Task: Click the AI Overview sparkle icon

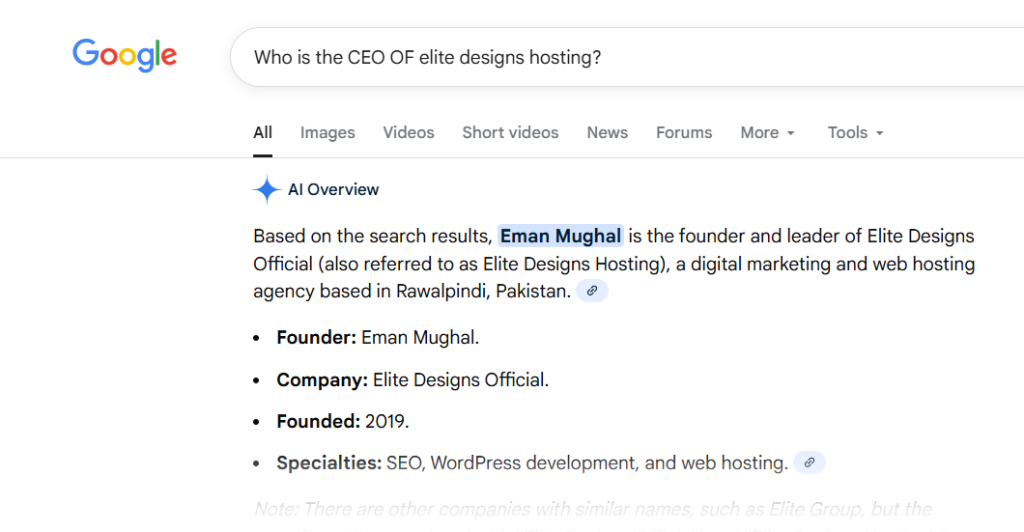Action: point(267,190)
